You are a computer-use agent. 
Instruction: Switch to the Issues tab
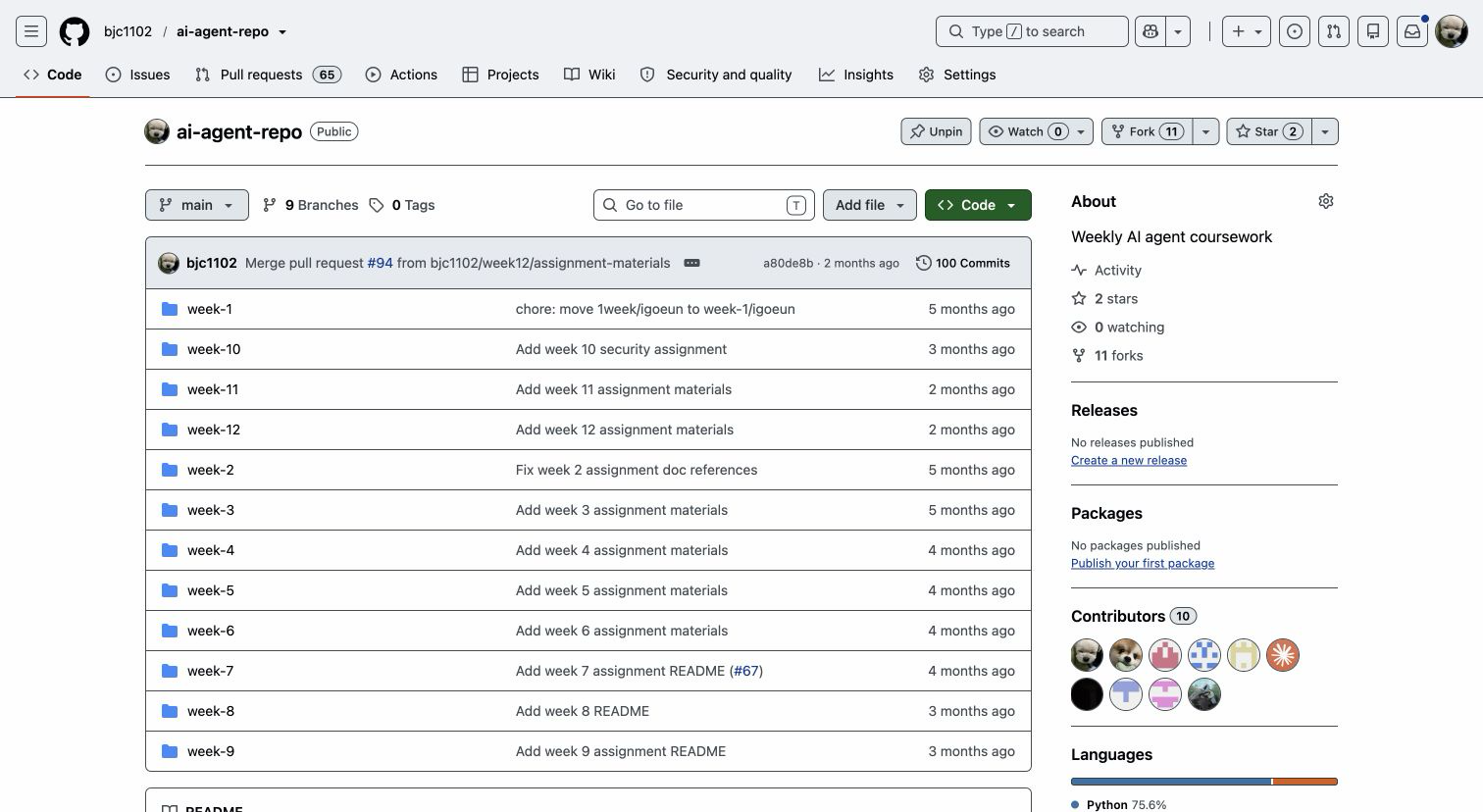[138, 75]
